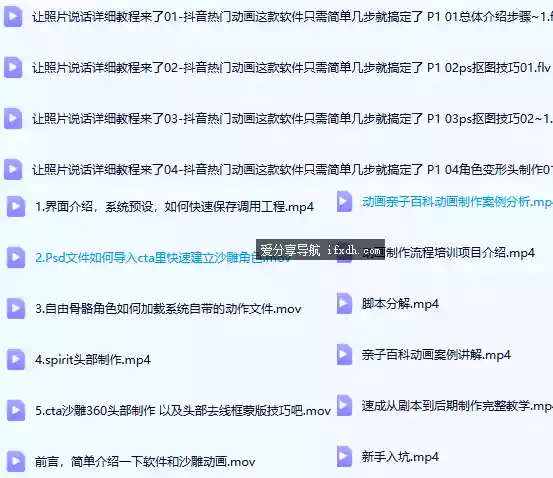
Task: Click video icon beside 2.Psd文件如何导入cta file
Action: coord(16,257)
